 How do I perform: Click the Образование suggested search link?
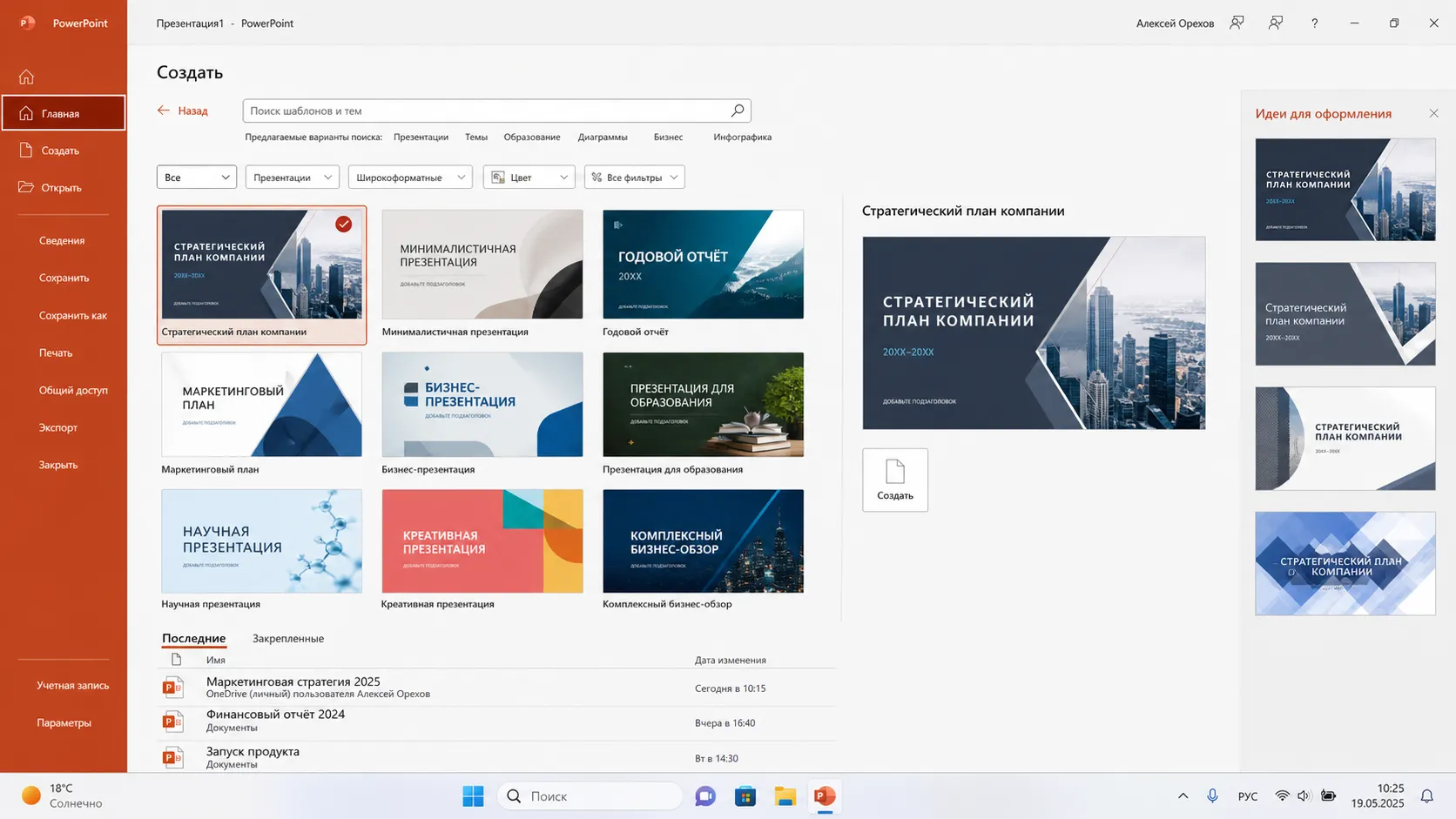[x=532, y=137]
